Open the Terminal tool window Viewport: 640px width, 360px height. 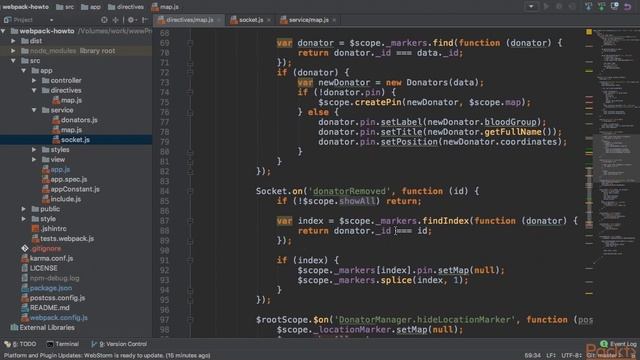coord(63,344)
